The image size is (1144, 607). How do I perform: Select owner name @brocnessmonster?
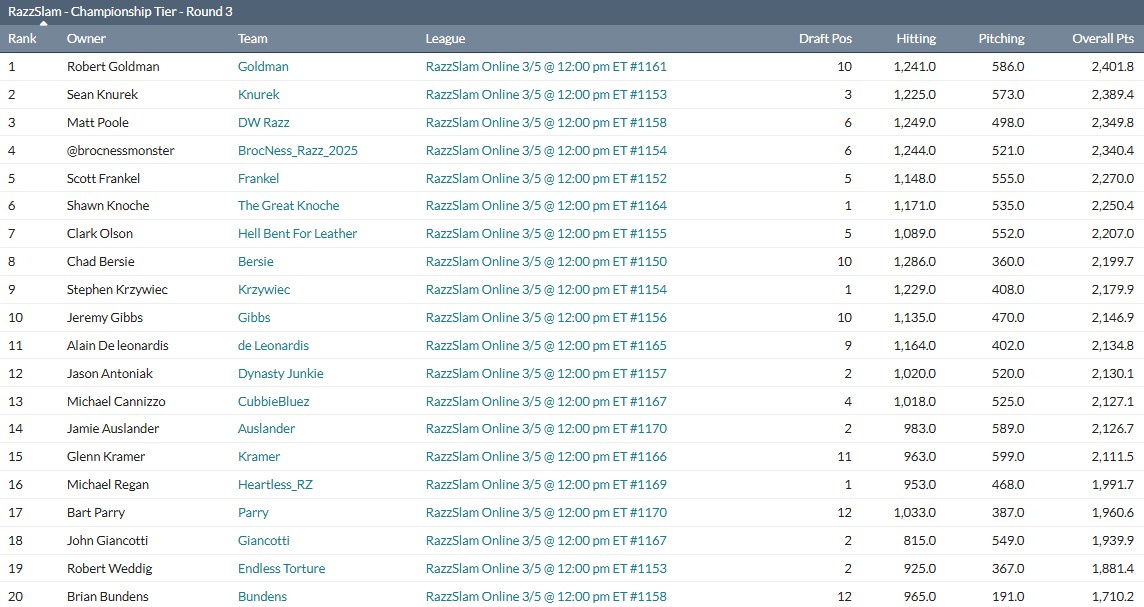tap(120, 150)
